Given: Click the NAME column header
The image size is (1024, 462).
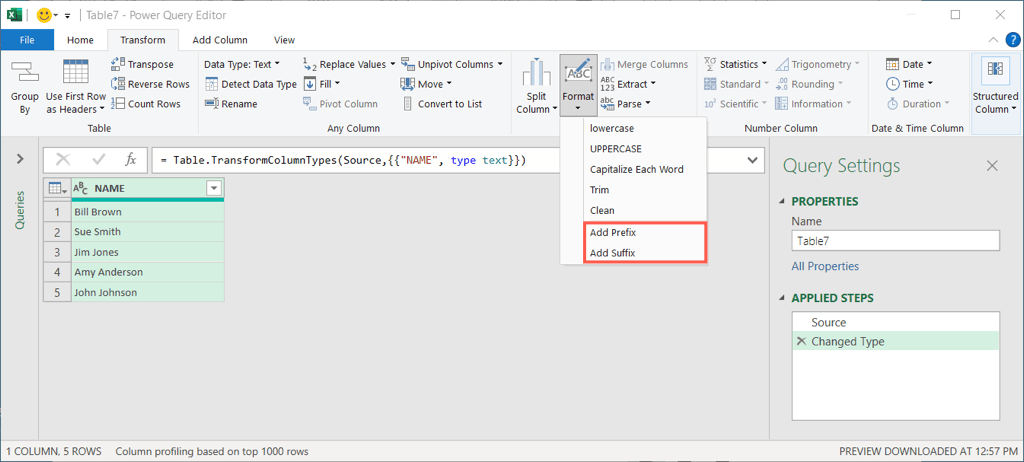Looking at the screenshot, I should point(148,188).
